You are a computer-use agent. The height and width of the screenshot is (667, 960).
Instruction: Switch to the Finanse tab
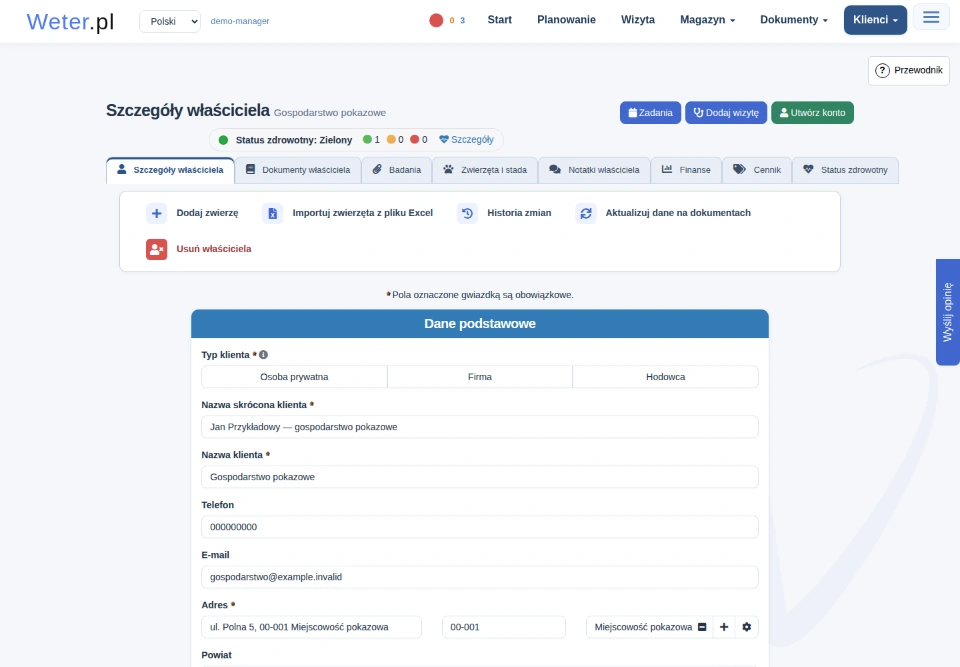686,170
